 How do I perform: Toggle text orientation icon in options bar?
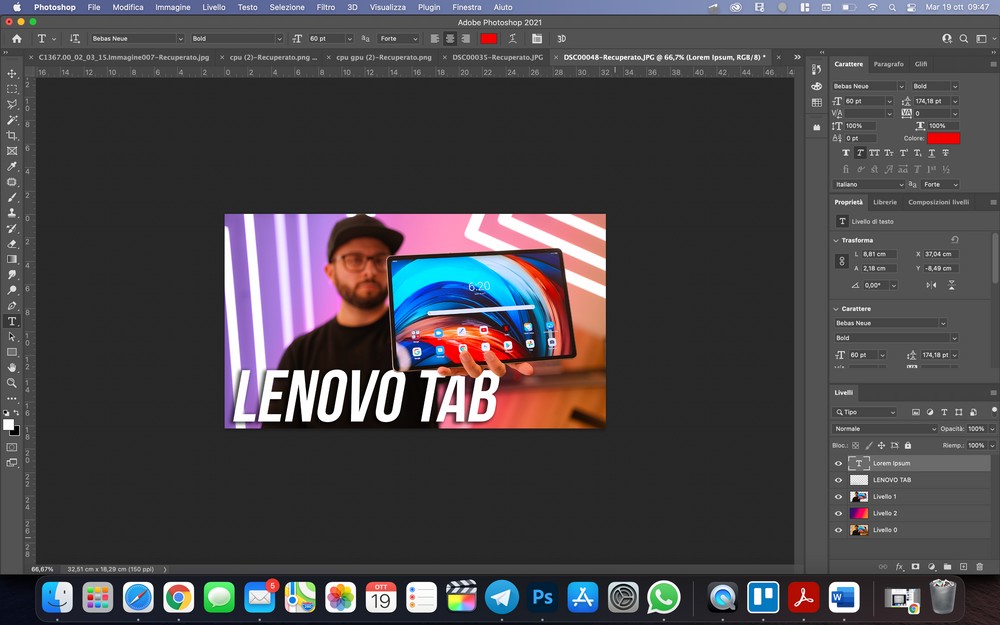point(75,38)
